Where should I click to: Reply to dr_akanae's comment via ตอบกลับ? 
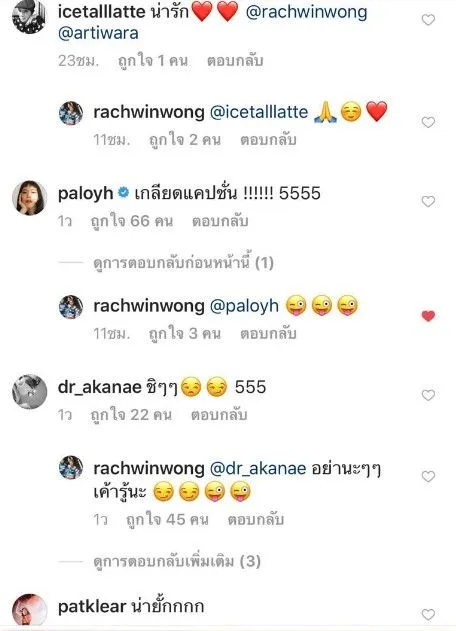coord(219,415)
